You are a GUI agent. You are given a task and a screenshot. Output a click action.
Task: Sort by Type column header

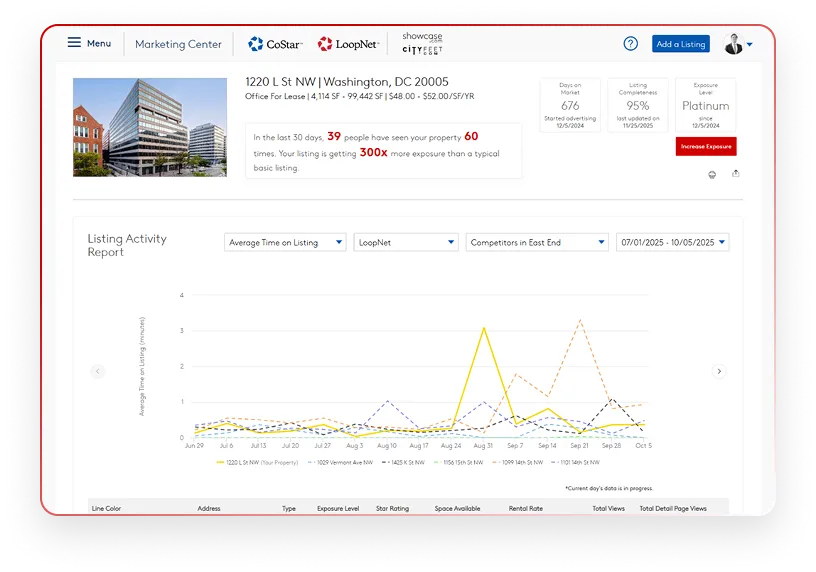coord(289,509)
